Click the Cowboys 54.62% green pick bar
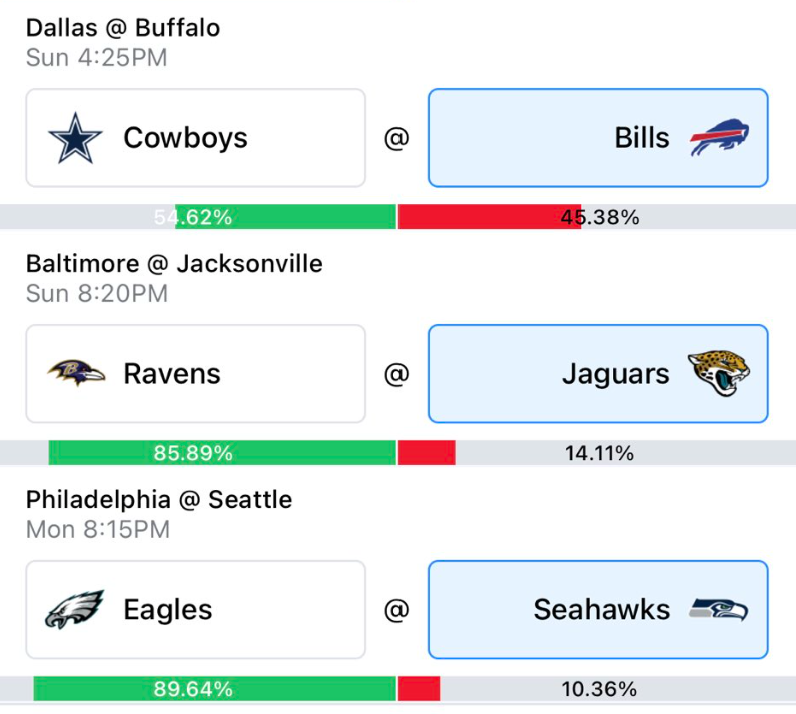Image resolution: width=796 pixels, height=714 pixels. [286, 217]
